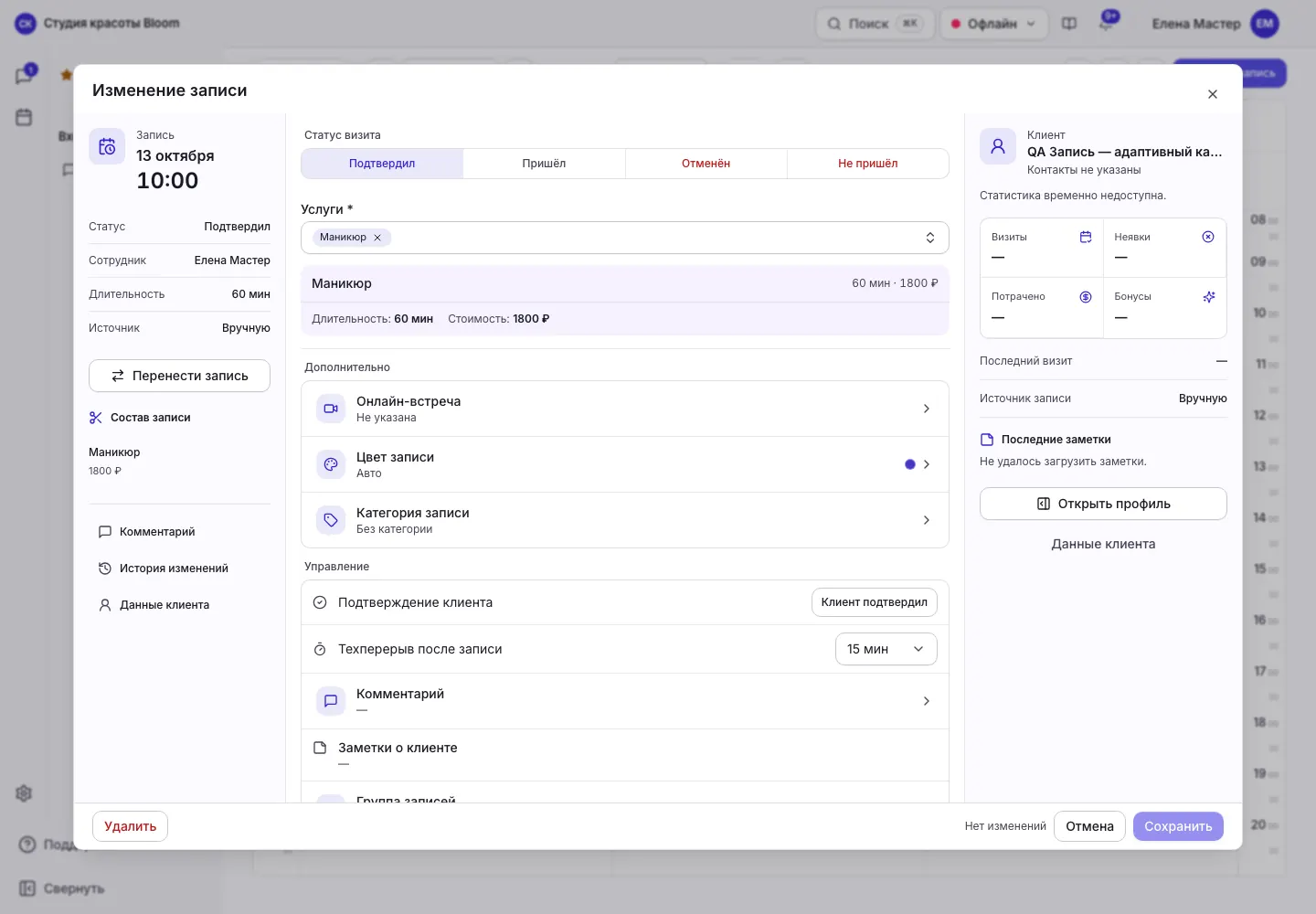Image resolution: width=1316 pixels, height=914 pixels.
Task: Click the coin icon in Потрачено card
Action: click(1086, 297)
